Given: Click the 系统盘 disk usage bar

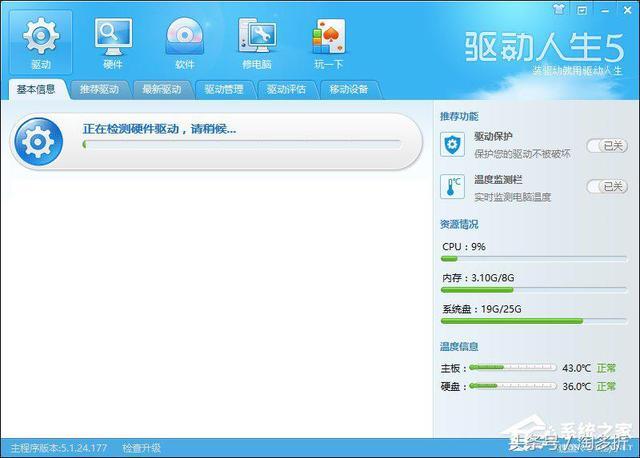Looking at the screenshot, I should 534,321.
